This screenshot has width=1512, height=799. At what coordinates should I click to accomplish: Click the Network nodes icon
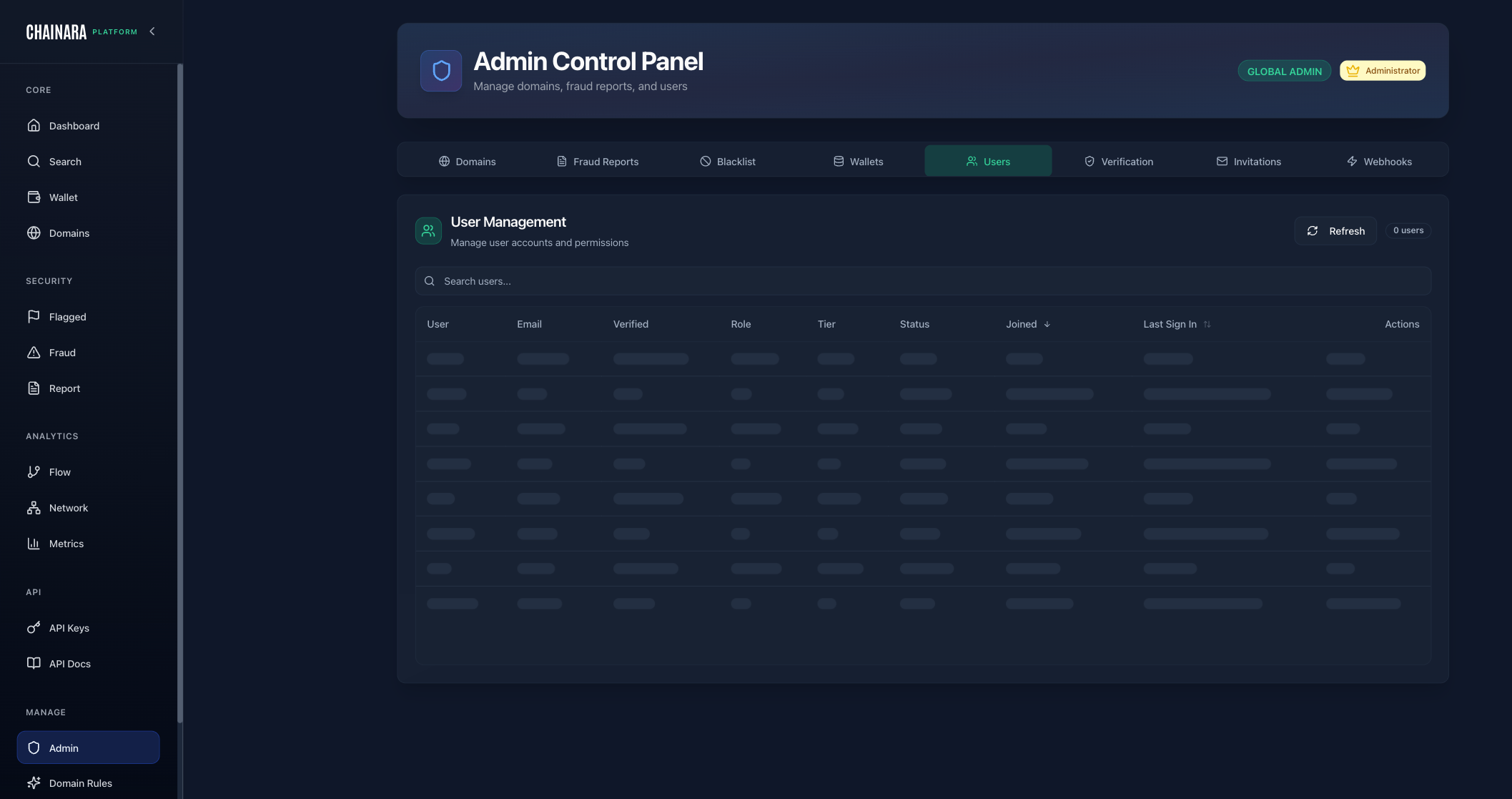[34, 507]
